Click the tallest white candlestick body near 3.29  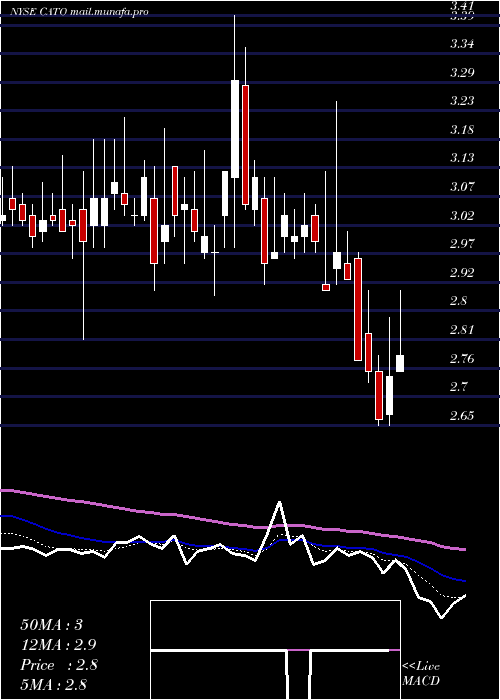pyautogui.click(x=235, y=129)
